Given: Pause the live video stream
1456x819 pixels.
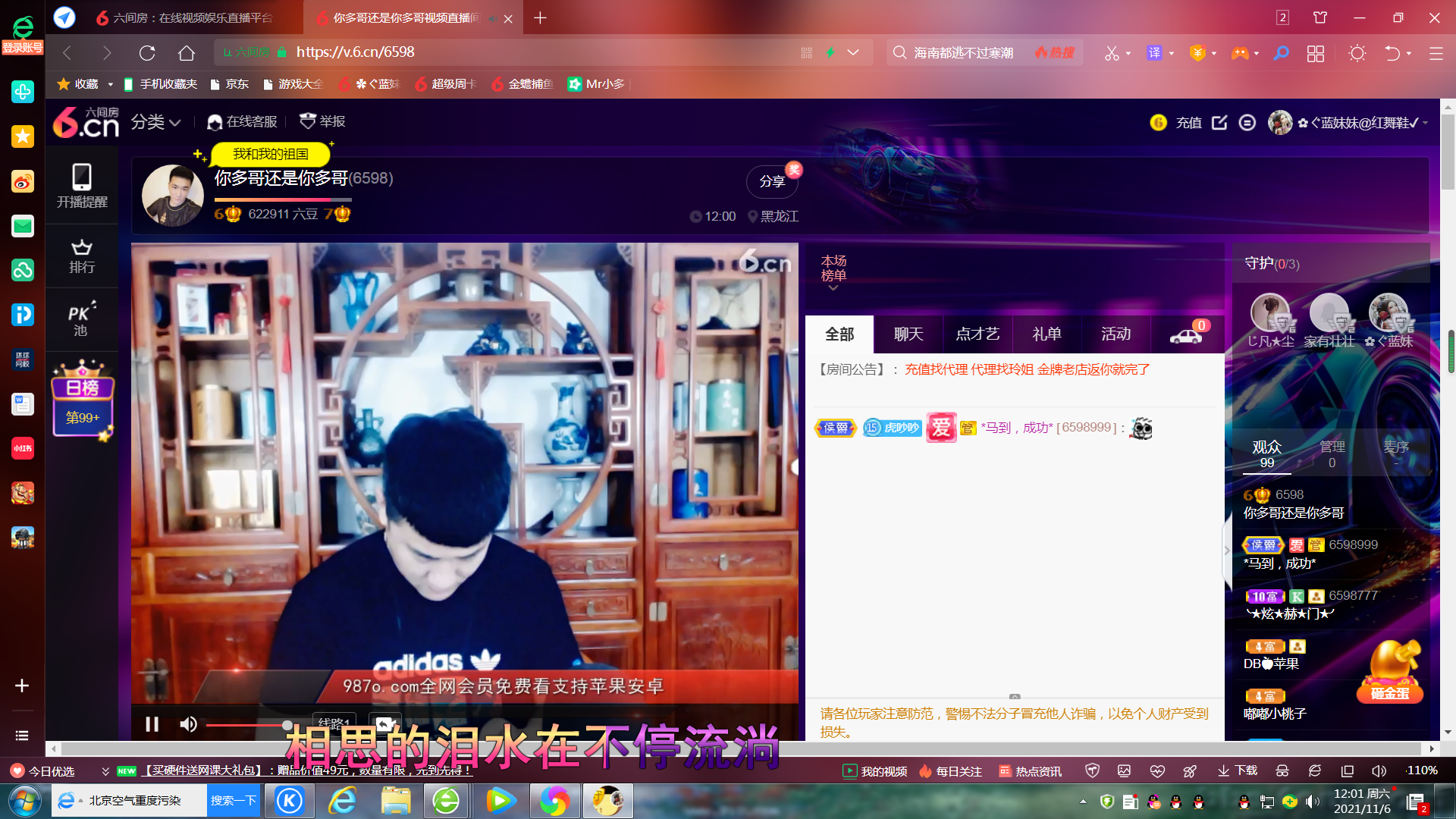Looking at the screenshot, I should (152, 724).
